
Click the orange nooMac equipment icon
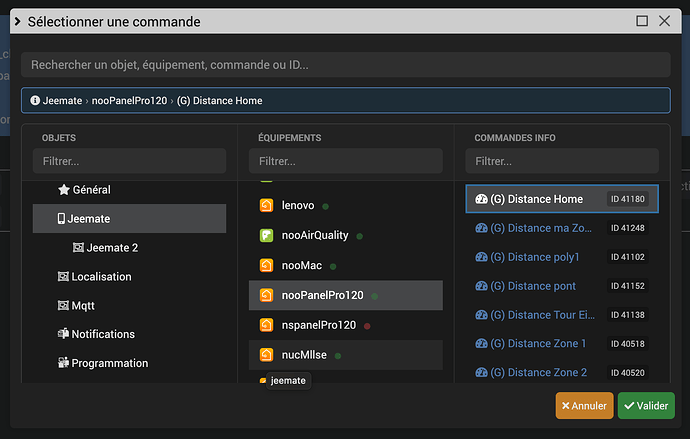point(266,265)
